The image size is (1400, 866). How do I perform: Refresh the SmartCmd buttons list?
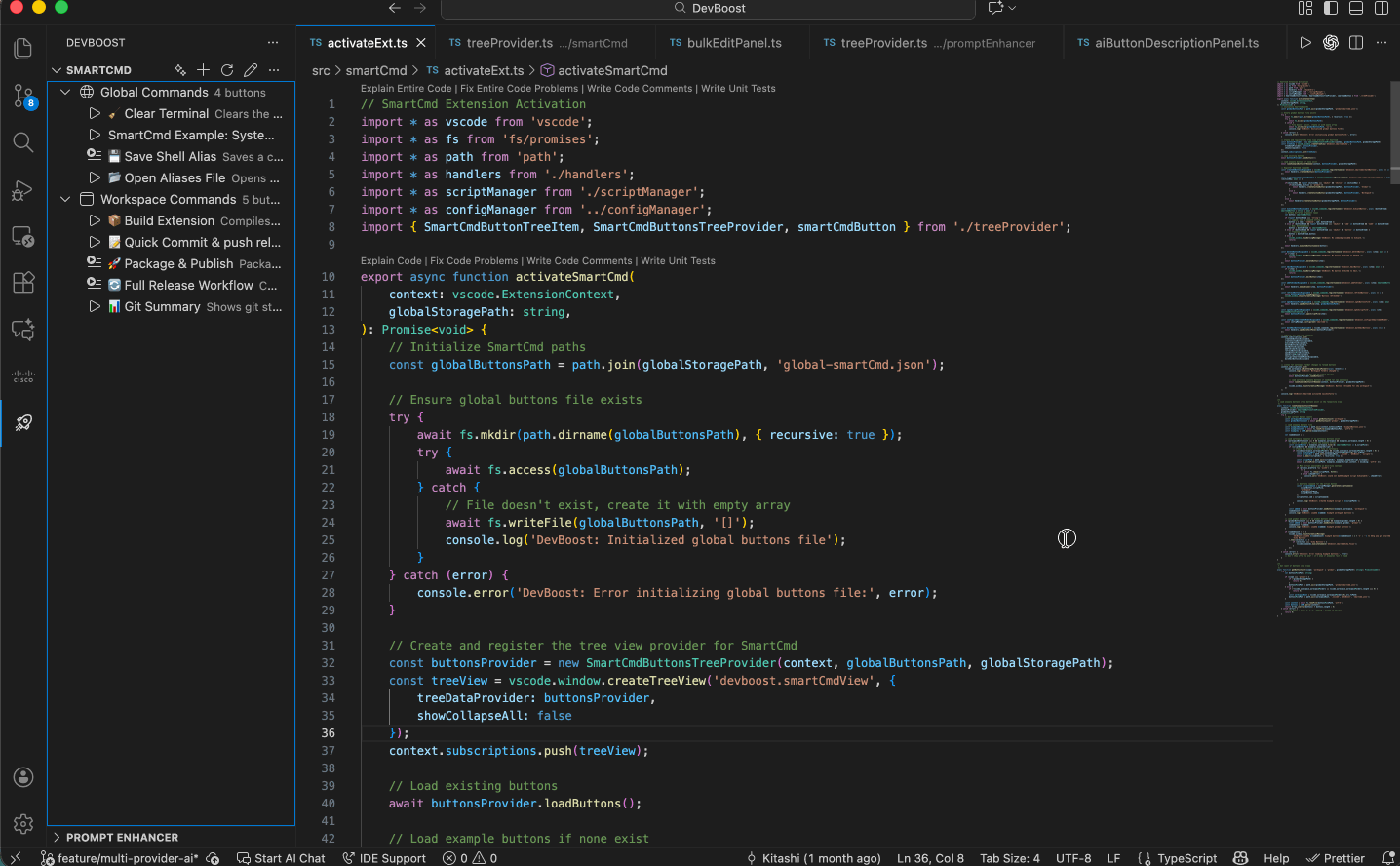point(227,70)
